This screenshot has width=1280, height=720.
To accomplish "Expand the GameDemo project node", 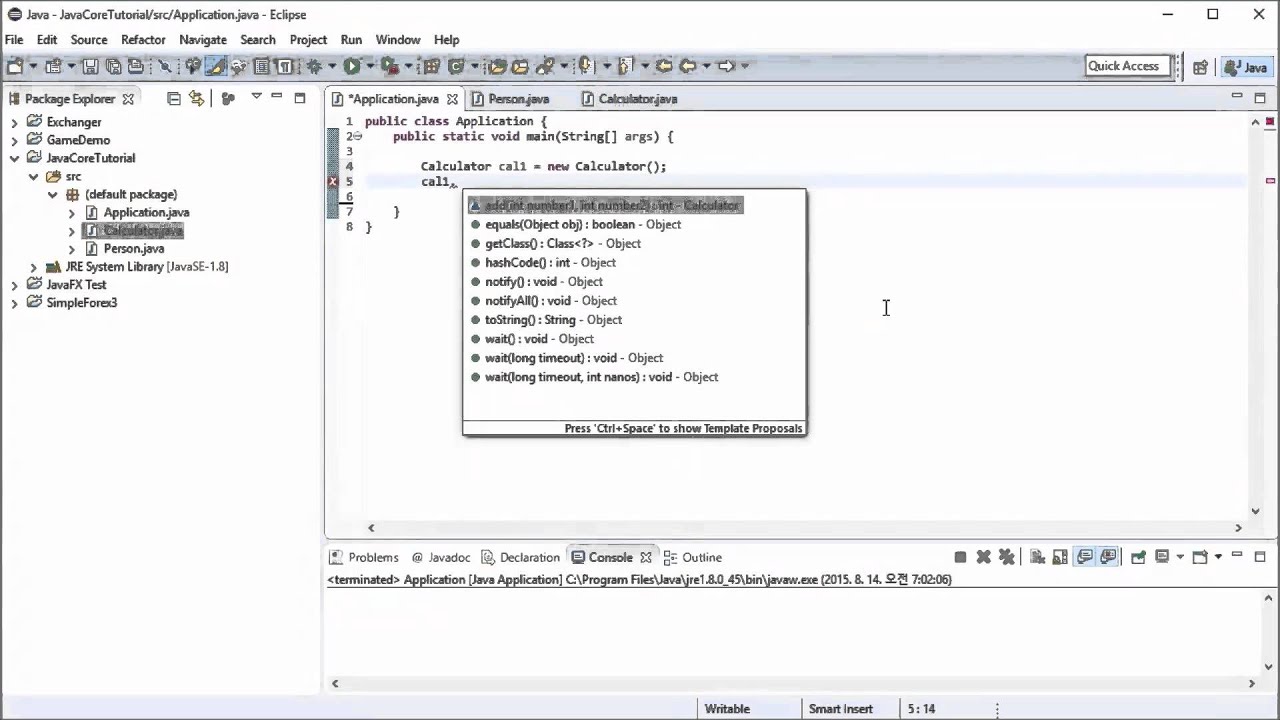I will pos(14,140).
